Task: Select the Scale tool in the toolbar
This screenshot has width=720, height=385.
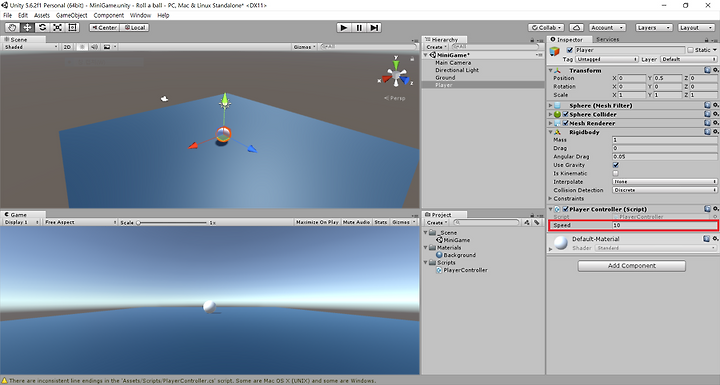Action: coord(57,28)
